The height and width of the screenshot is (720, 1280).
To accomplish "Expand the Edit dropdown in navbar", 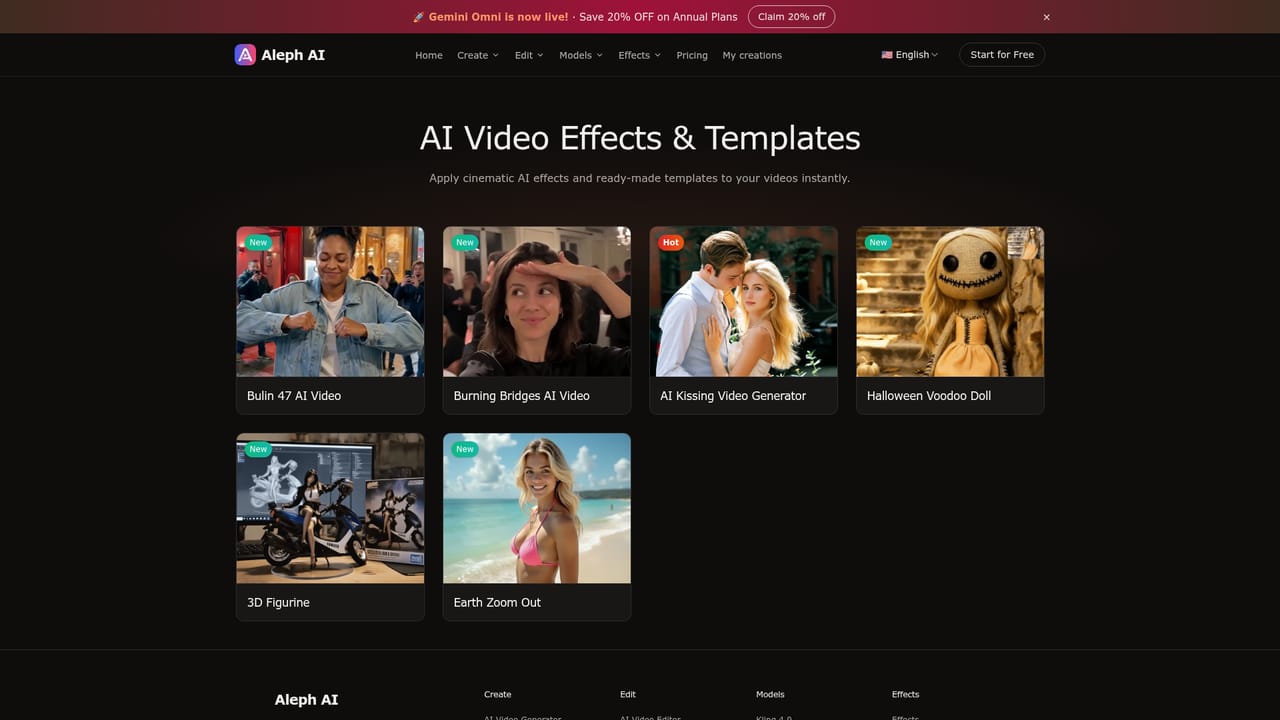I will [x=529, y=55].
